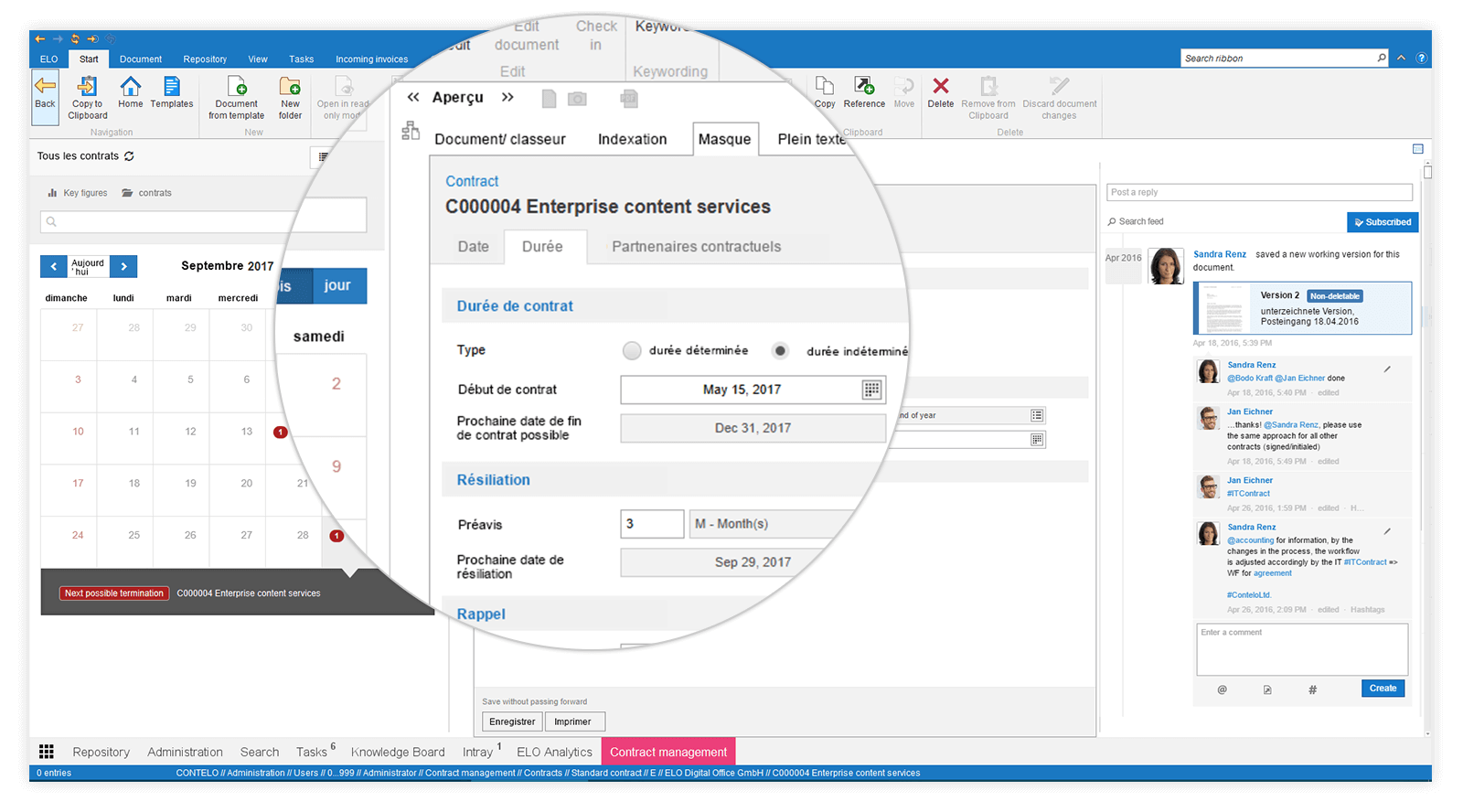Viewport: 1463px width, 812px height.
Task: Click the ELO menu tab
Action: [48, 59]
